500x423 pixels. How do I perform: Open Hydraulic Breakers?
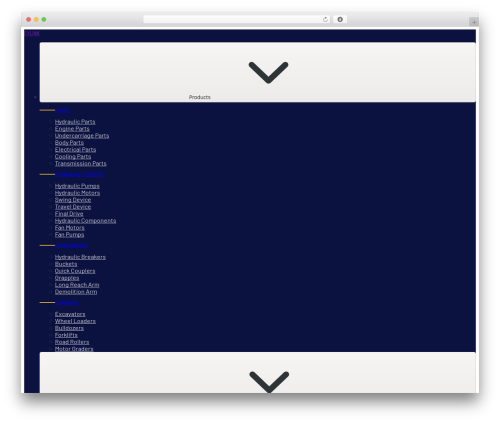pyautogui.click(x=80, y=257)
